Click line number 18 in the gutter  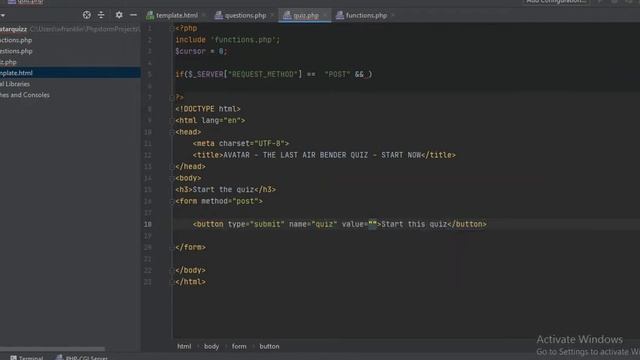pyautogui.click(x=148, y=224)
